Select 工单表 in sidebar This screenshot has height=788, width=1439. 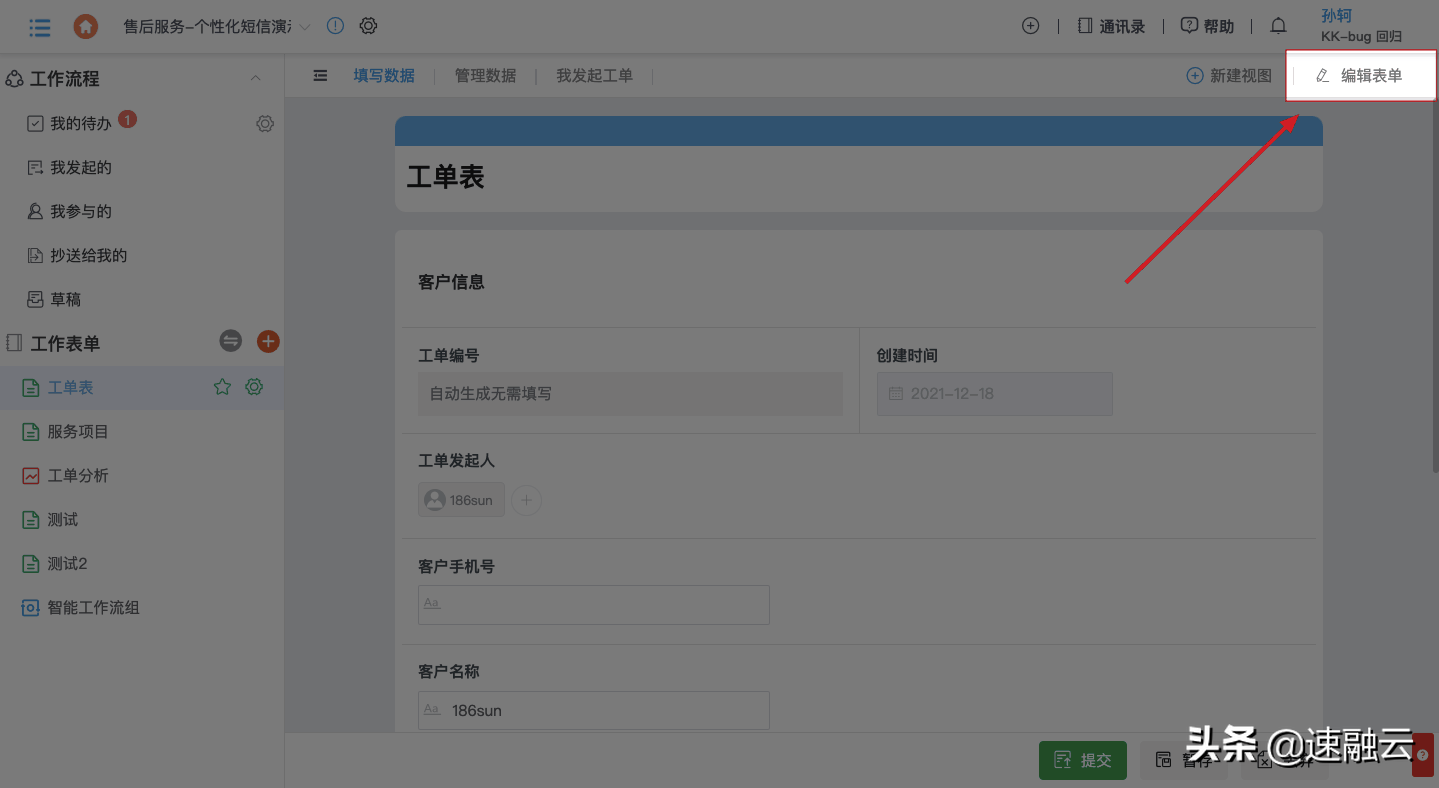click(x=70, y=387)
